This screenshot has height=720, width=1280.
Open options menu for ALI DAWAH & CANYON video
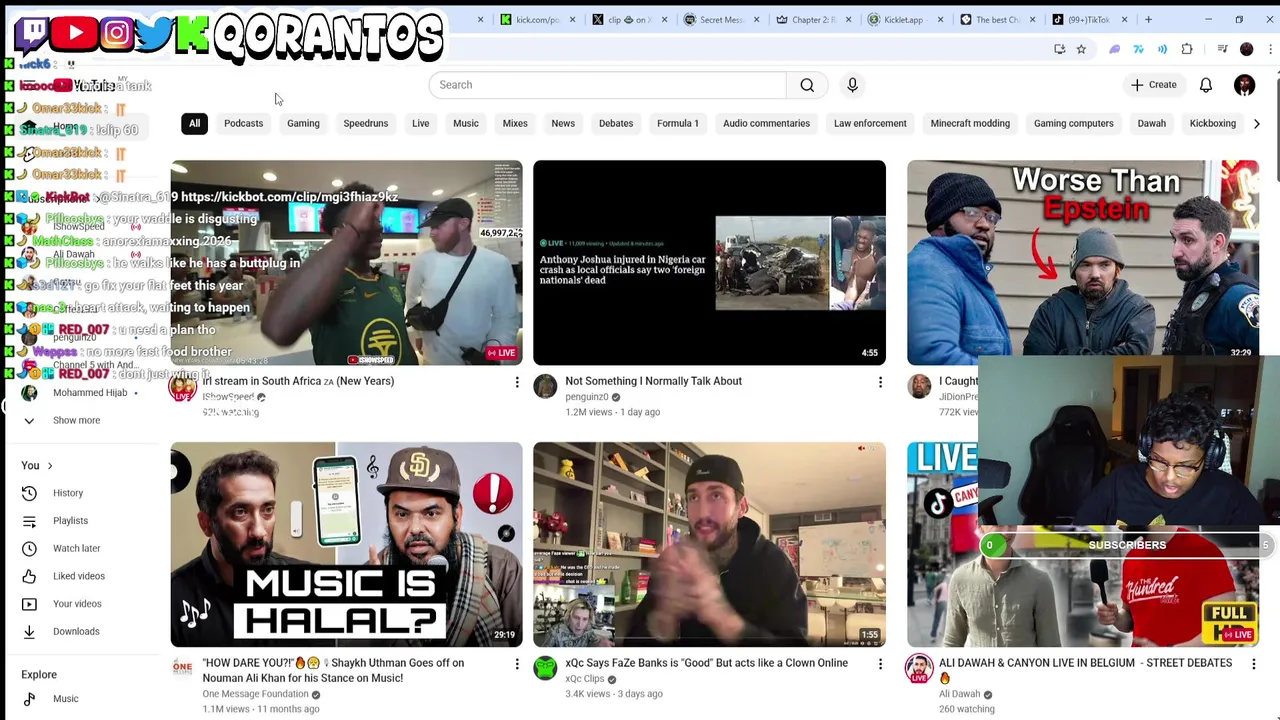click(1254, 664)
